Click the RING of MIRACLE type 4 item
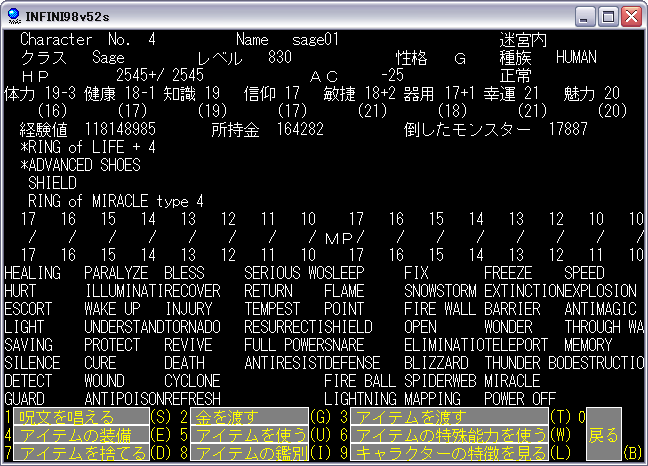Viewport: 648px width, 466px height. coord(116,201)
